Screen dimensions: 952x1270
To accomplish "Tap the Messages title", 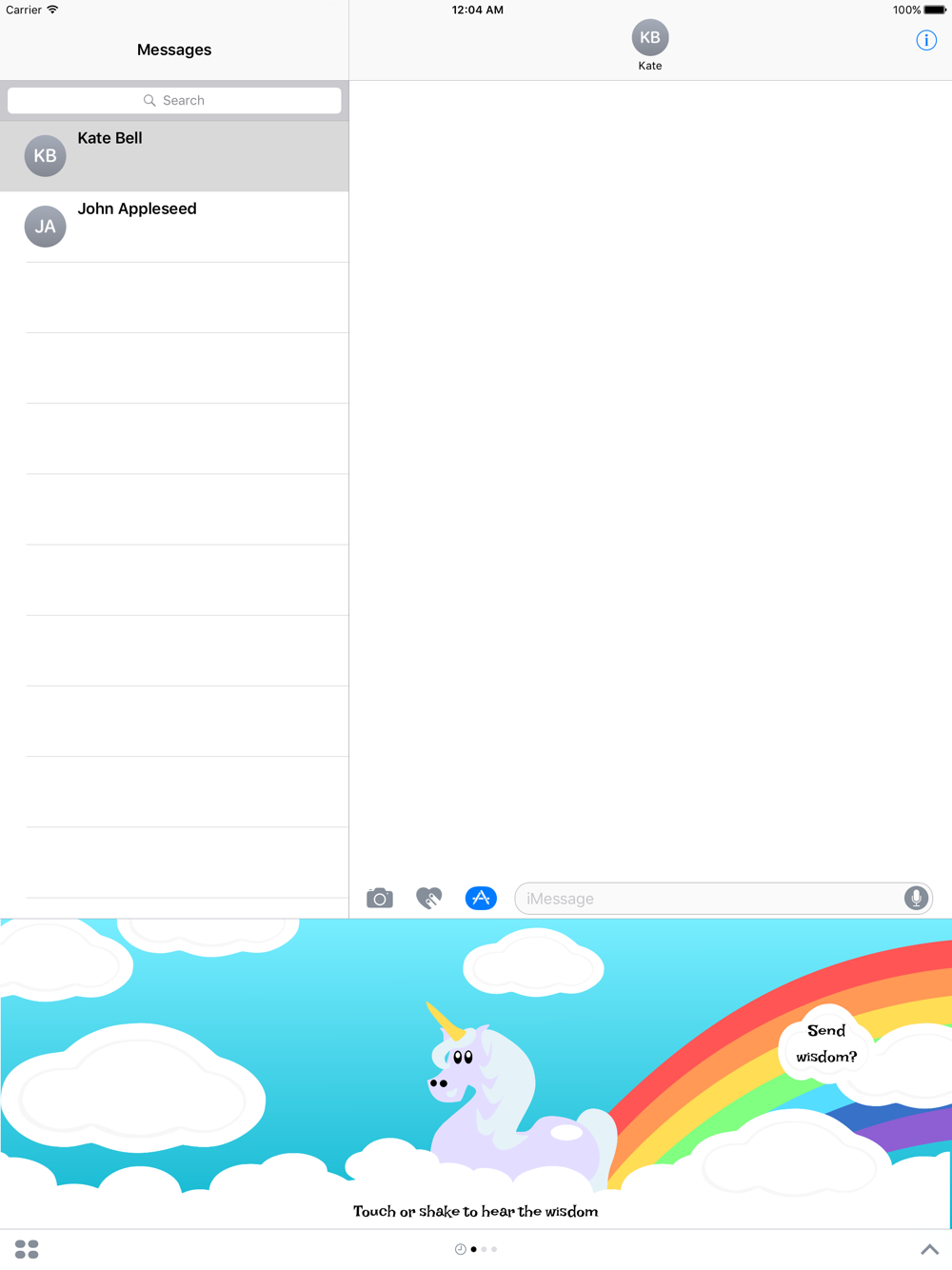I will (x=174, y=50).
